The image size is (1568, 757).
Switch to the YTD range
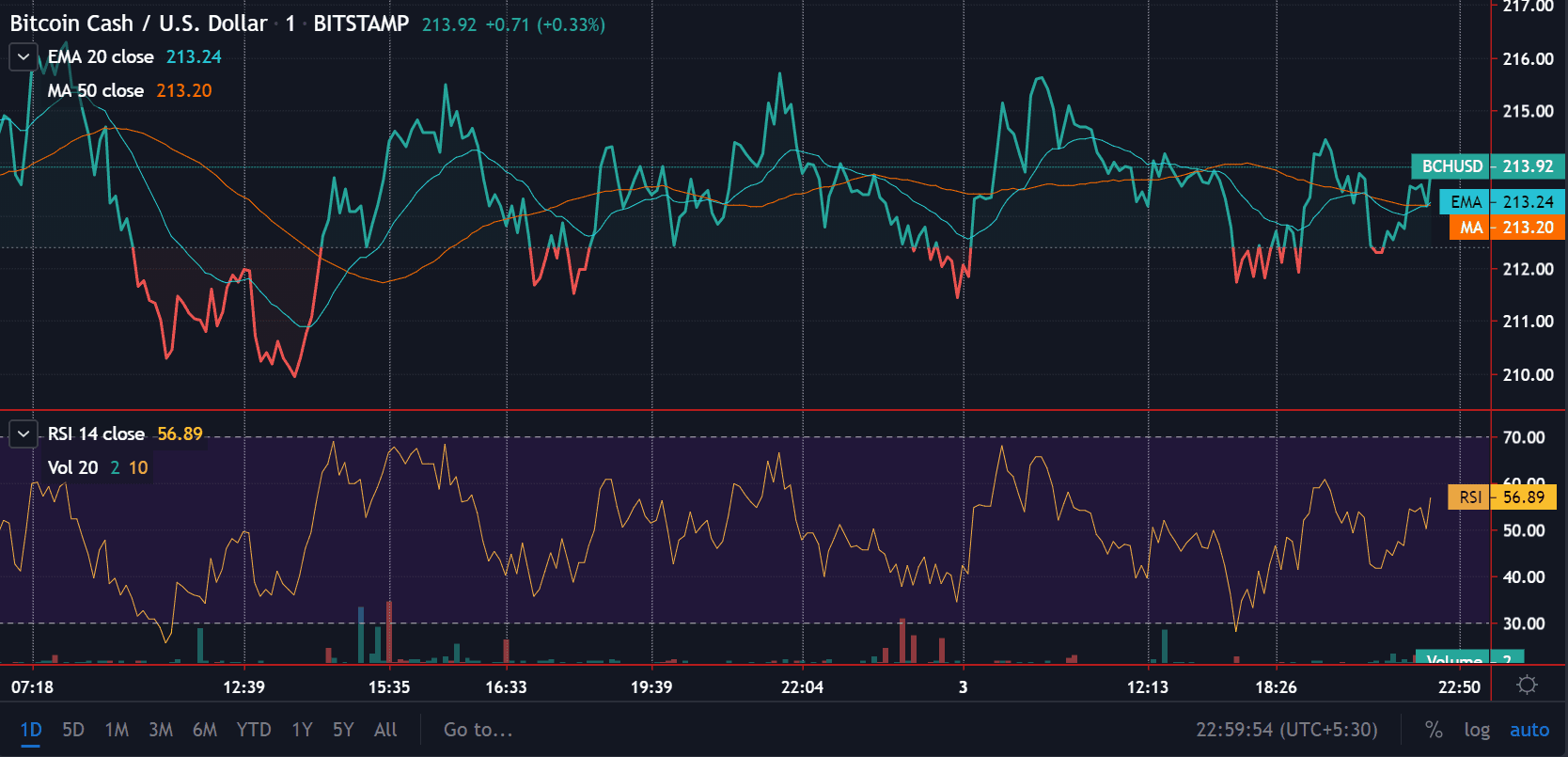[x=254, y=730]
